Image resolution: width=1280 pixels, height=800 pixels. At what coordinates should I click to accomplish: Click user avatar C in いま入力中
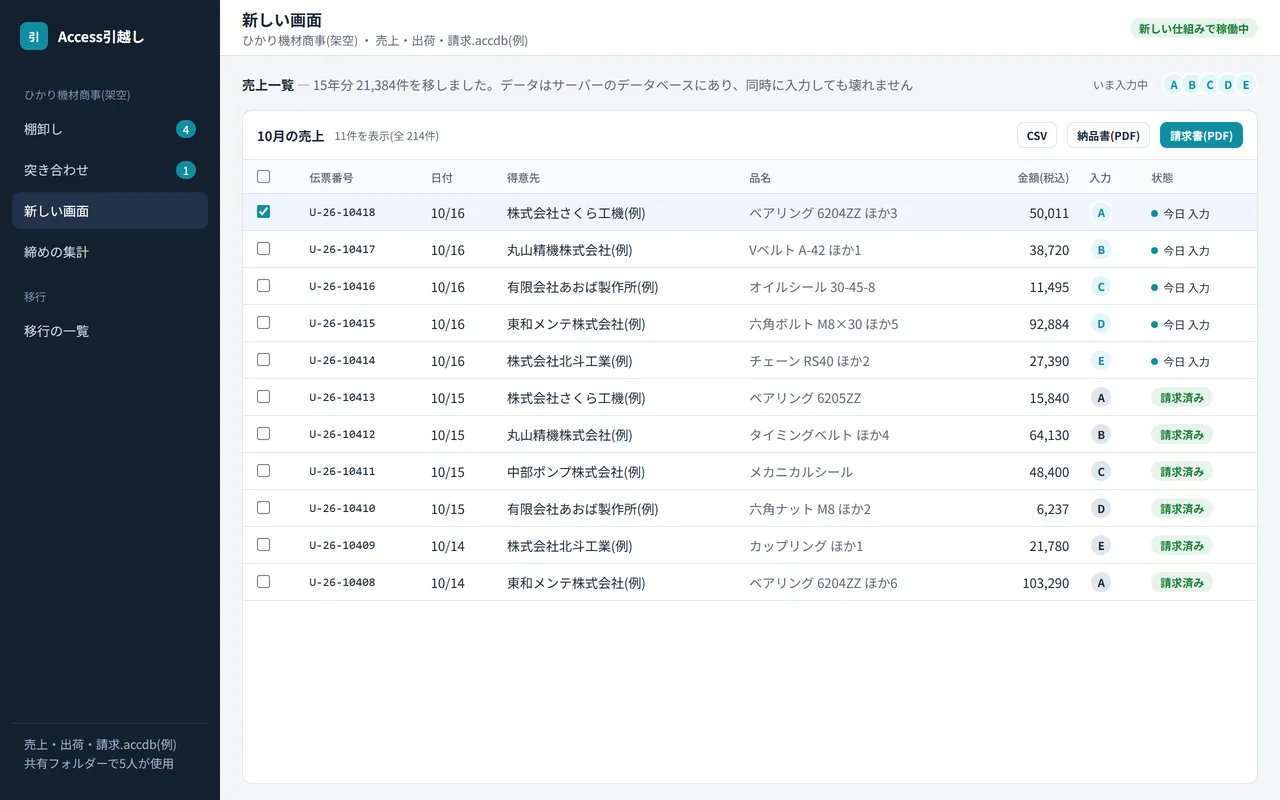click(x=1210, y=85)
